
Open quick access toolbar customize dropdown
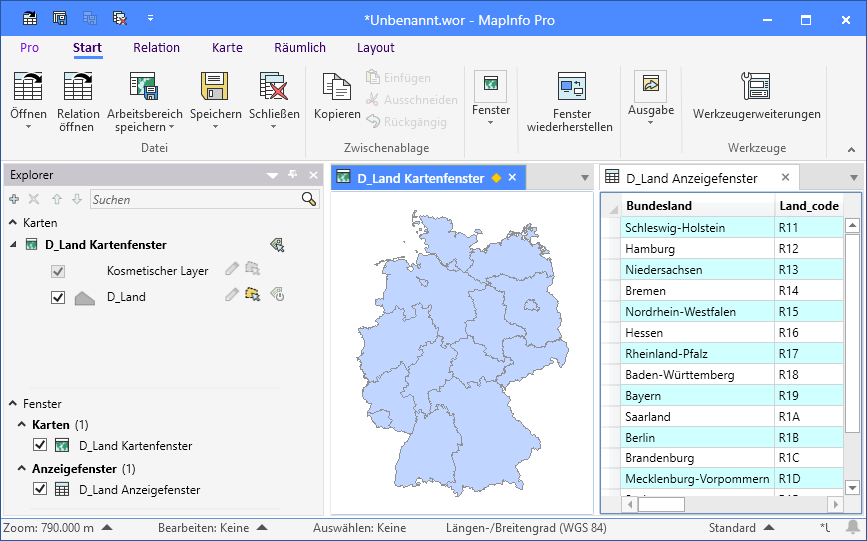coord(150,18)
